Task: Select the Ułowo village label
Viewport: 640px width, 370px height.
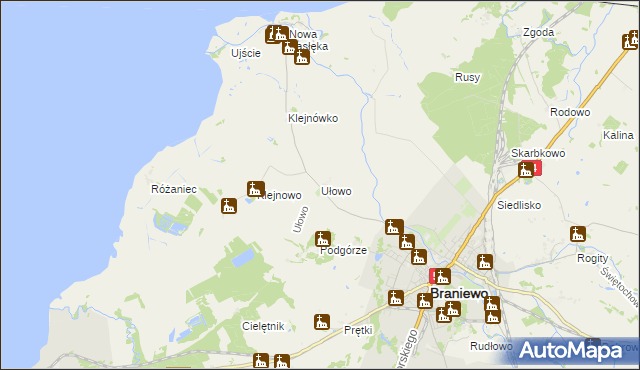Action: (x=336, y=191)
